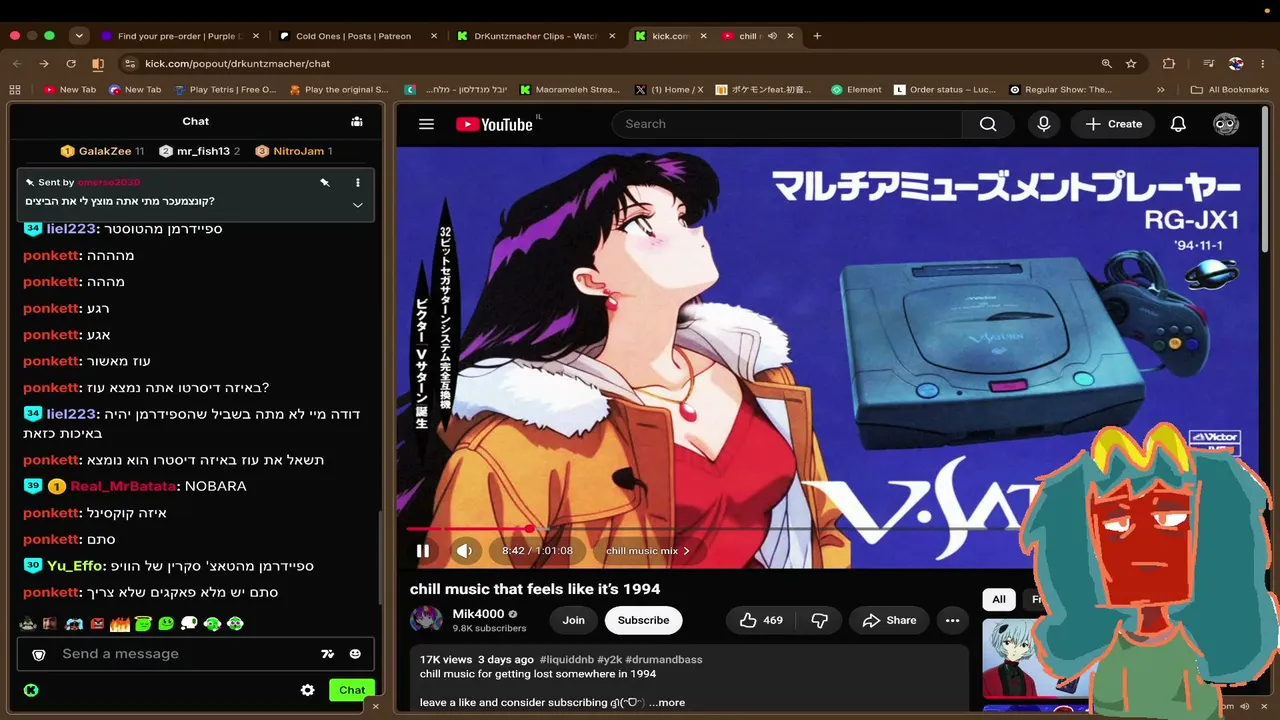
Task: Open NitroJam's leaderboard entry
Action: (x=293, y=151)
